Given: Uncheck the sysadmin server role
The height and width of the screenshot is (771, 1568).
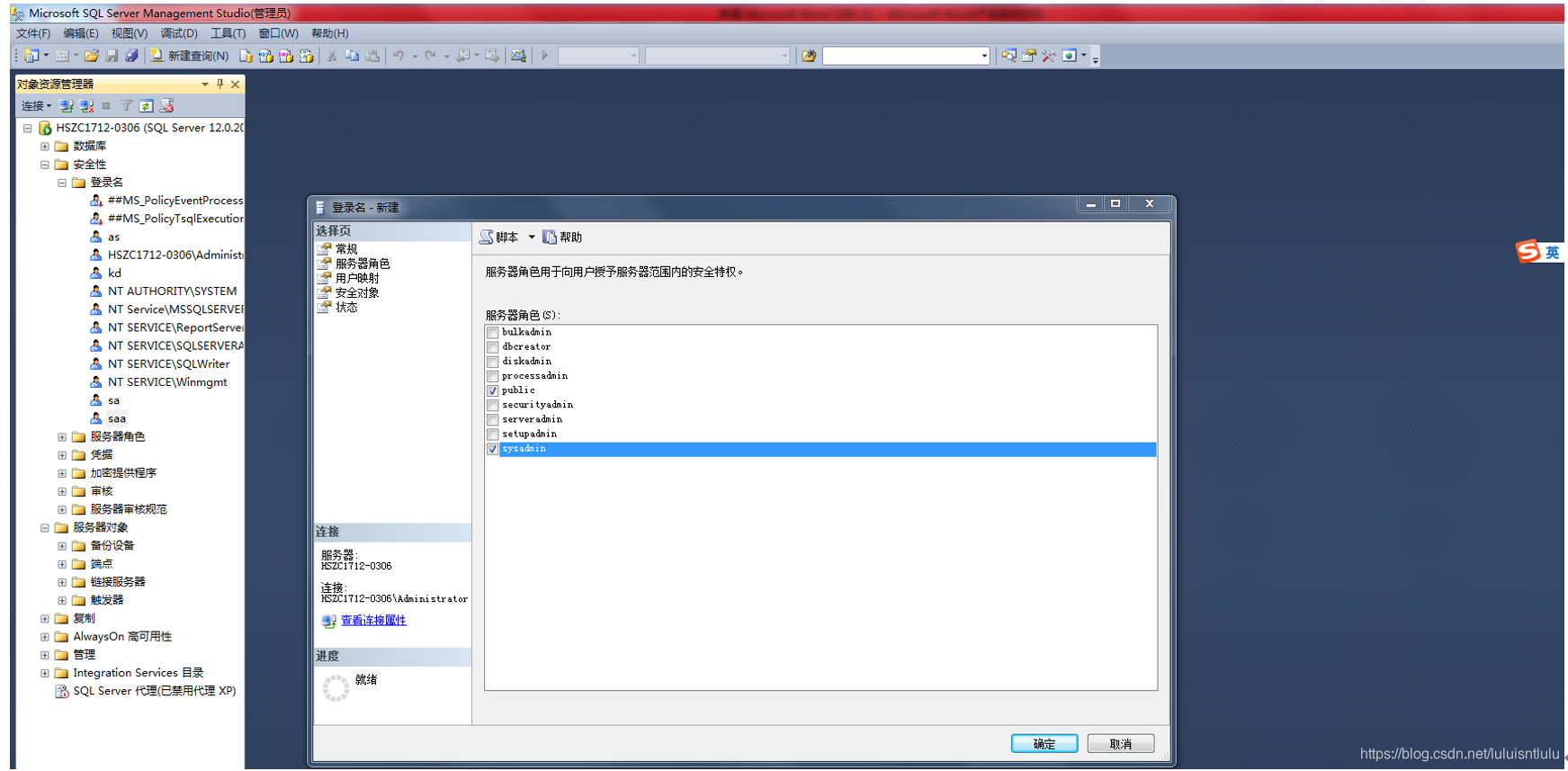Looking at the screenshot, I should 493,449.
